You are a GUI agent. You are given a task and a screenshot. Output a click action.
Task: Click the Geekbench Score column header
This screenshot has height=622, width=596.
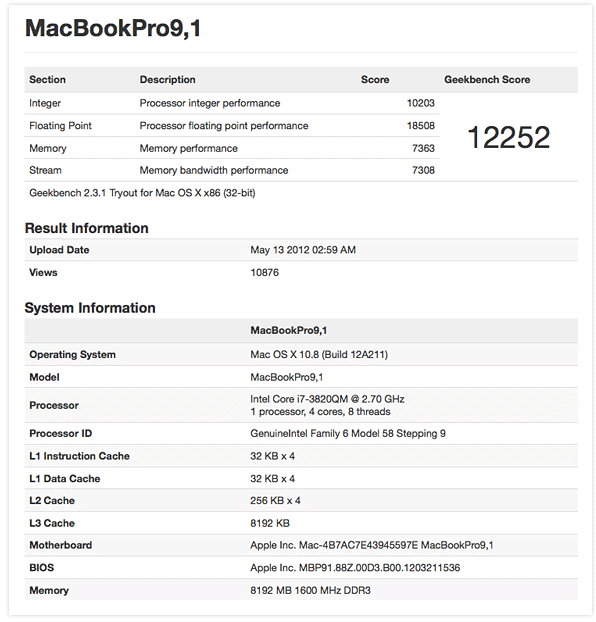tap(487, 80)
